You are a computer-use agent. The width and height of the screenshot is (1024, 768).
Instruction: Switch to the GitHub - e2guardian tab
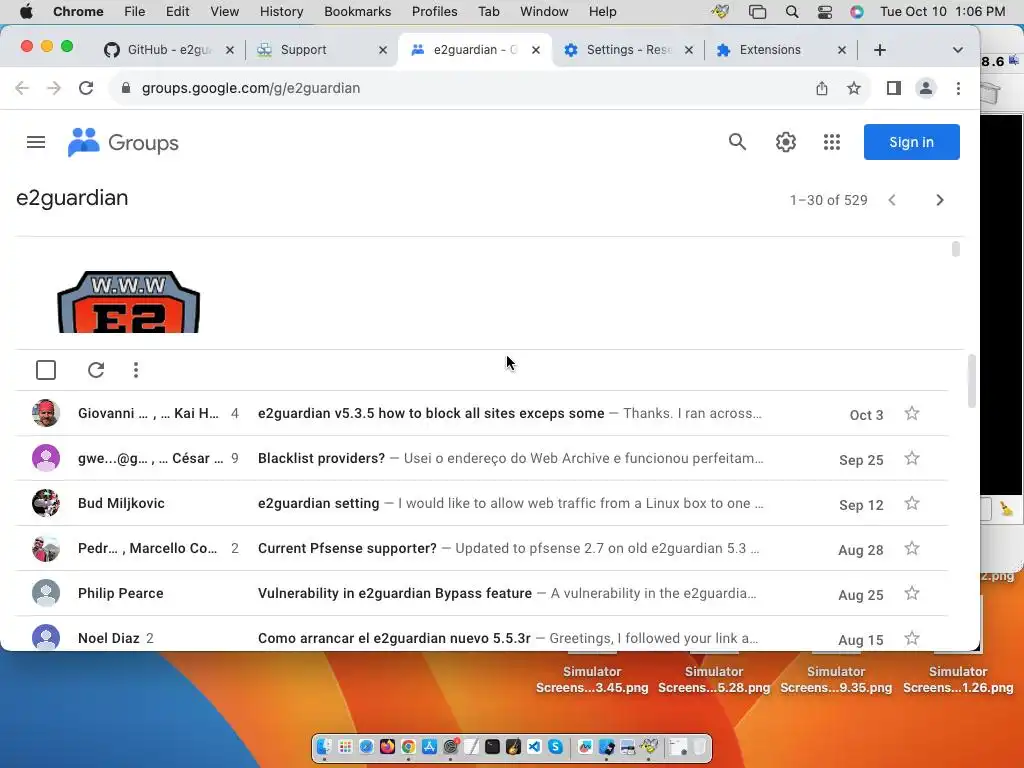click(x=168, y=50)
